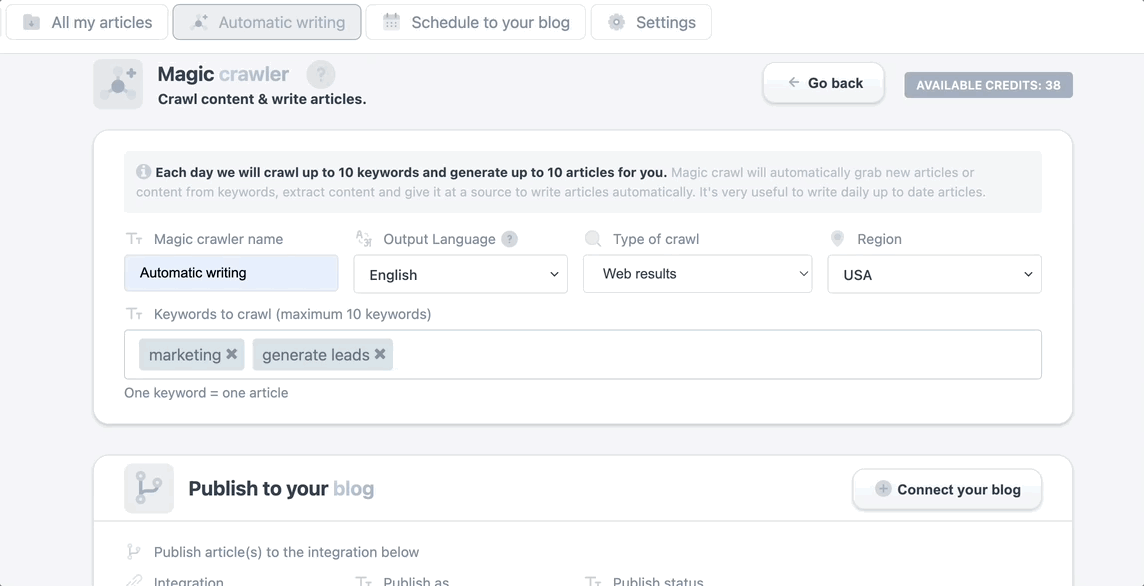This screenshot has width=1144, height=586.
Task: Click the magnifier icon beside Type of crawl
Action: 593,238
